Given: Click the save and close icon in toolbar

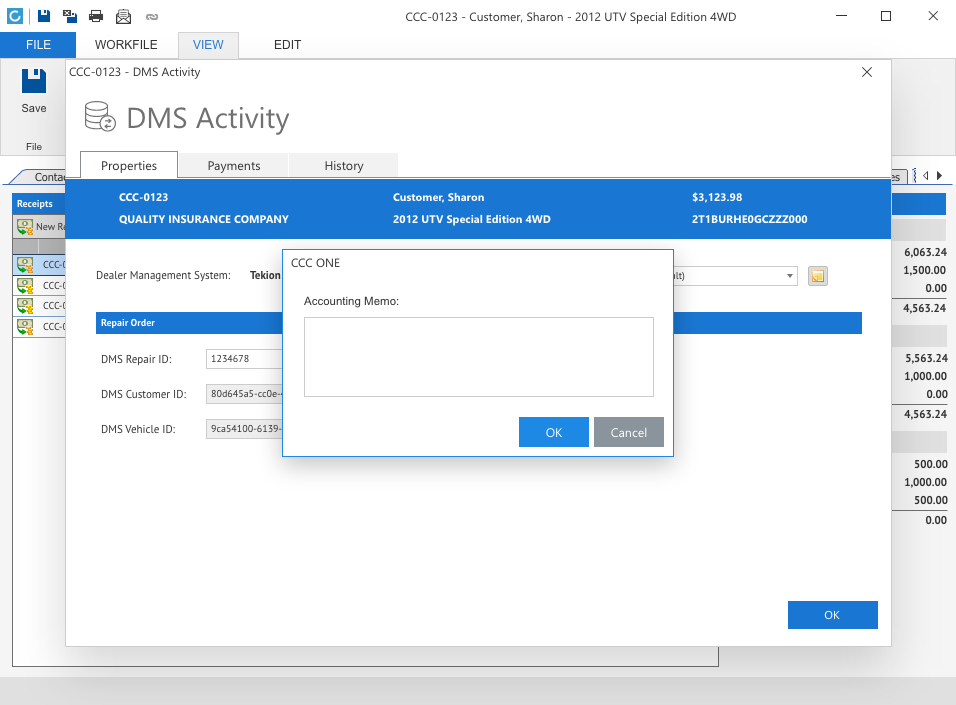Looking at the screenshot, I should pos(70,16).
